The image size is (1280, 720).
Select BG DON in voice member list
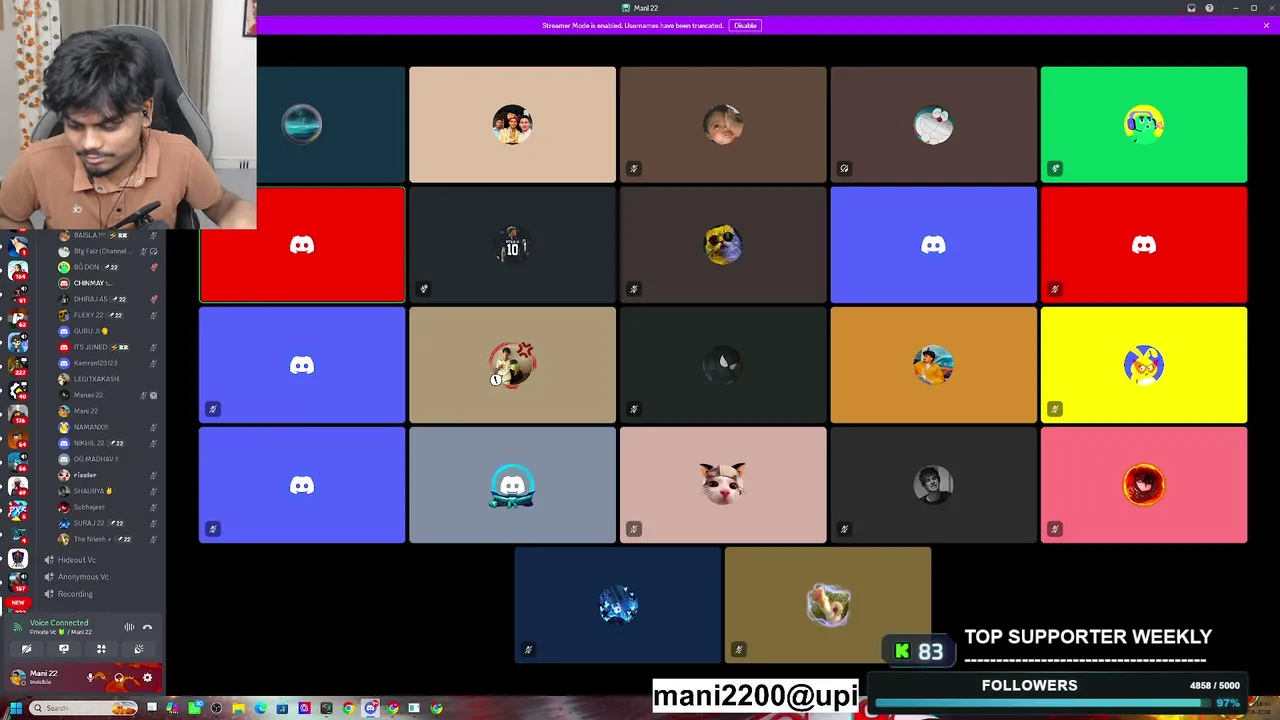(107, 267)
